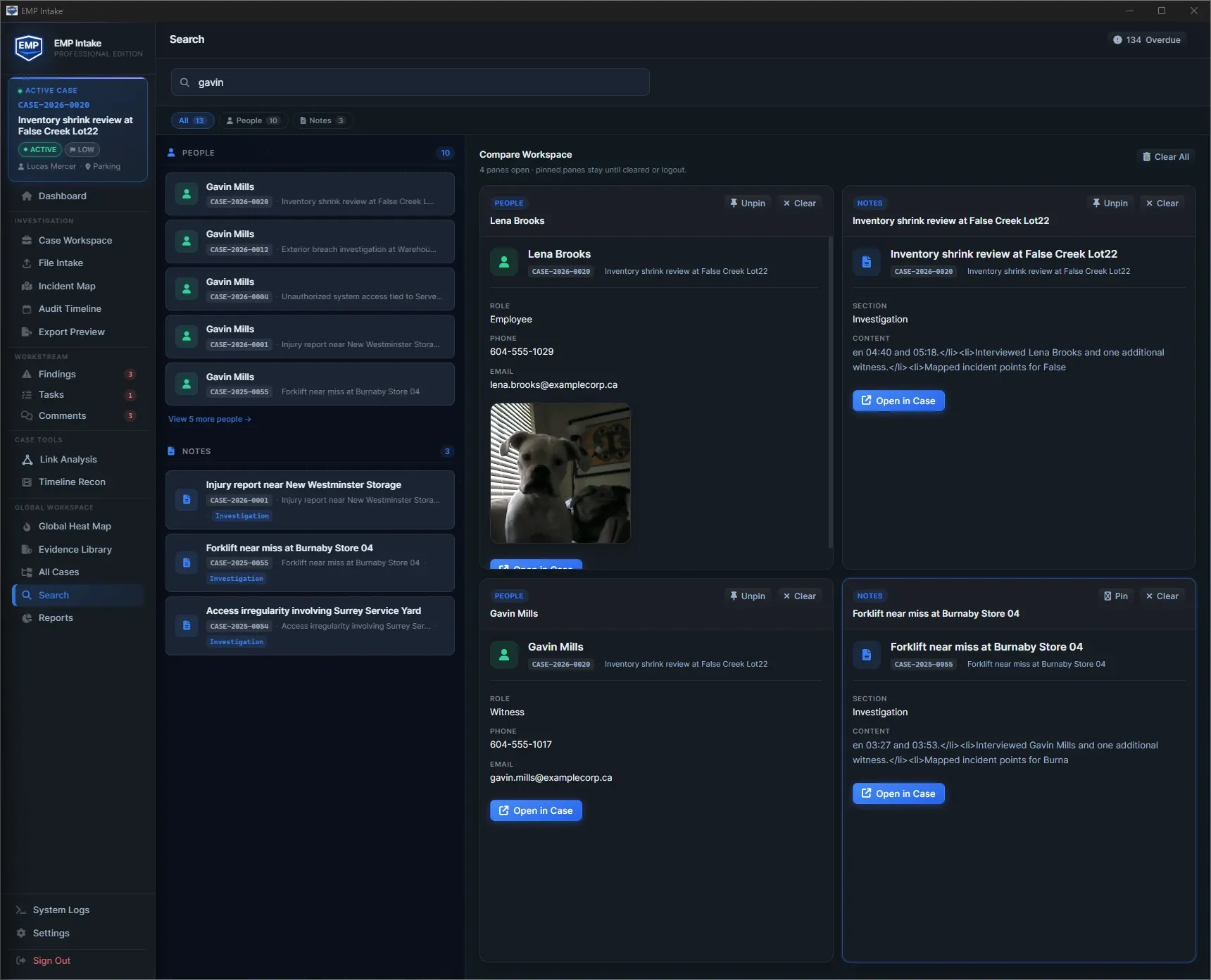
Task: Filter results by People 10
Action: (x=253, y=121)
